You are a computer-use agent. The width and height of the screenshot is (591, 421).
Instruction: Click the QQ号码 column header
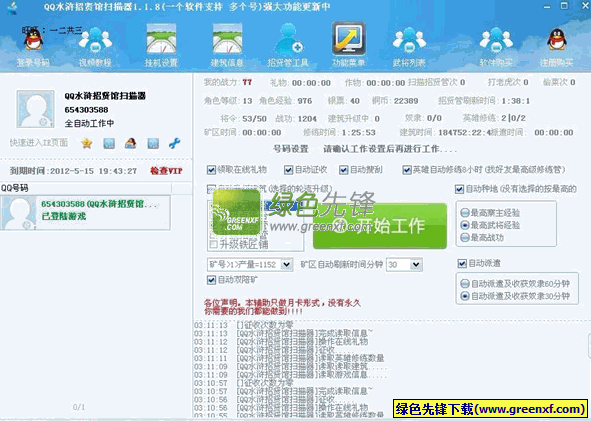86,188
